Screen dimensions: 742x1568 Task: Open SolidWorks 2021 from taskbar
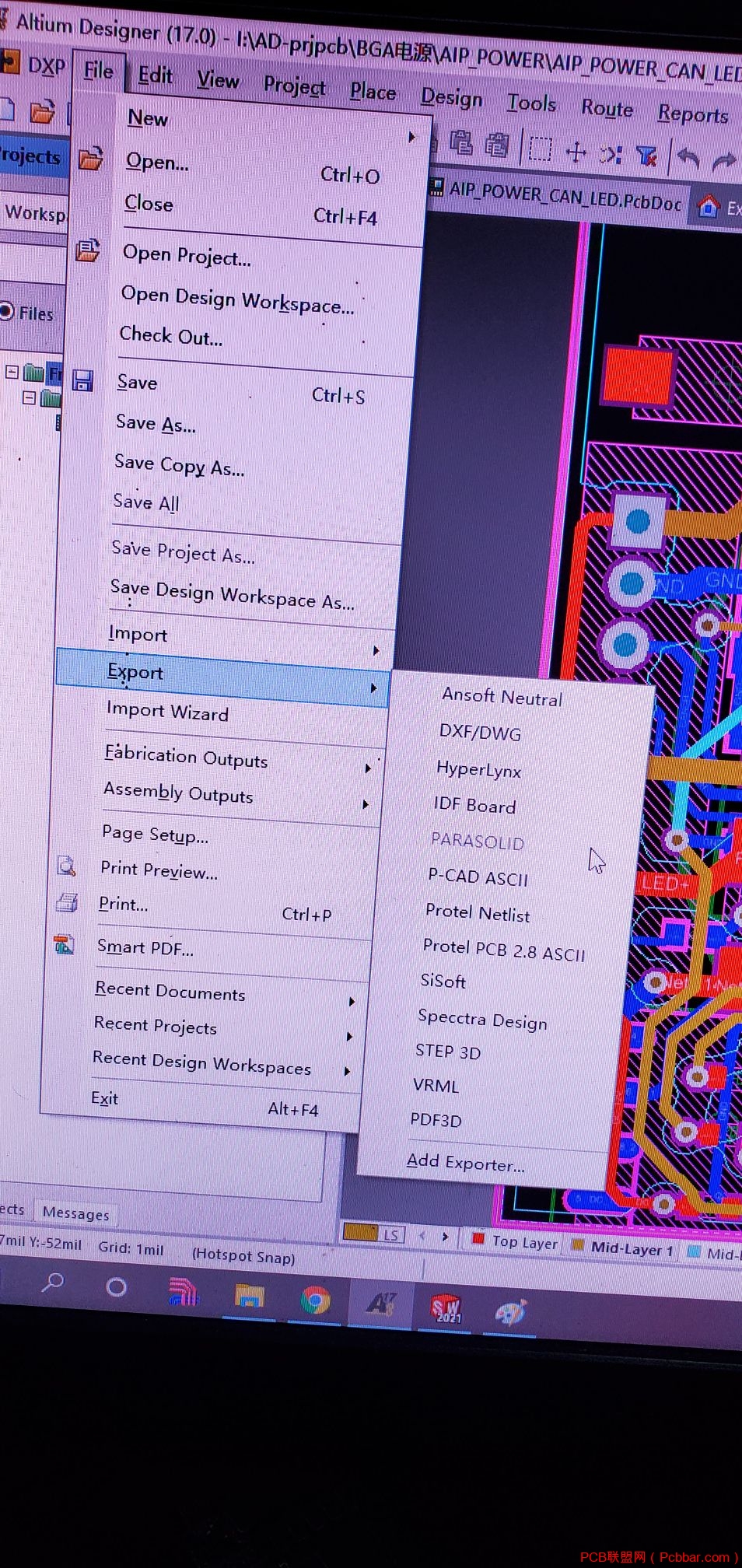pos(446,1309)
